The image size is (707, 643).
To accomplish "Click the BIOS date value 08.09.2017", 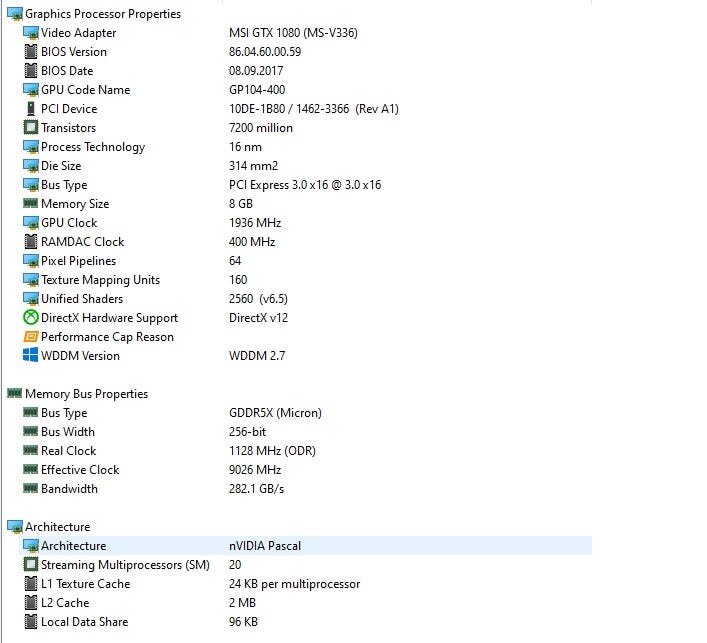I will coord(256,71).
